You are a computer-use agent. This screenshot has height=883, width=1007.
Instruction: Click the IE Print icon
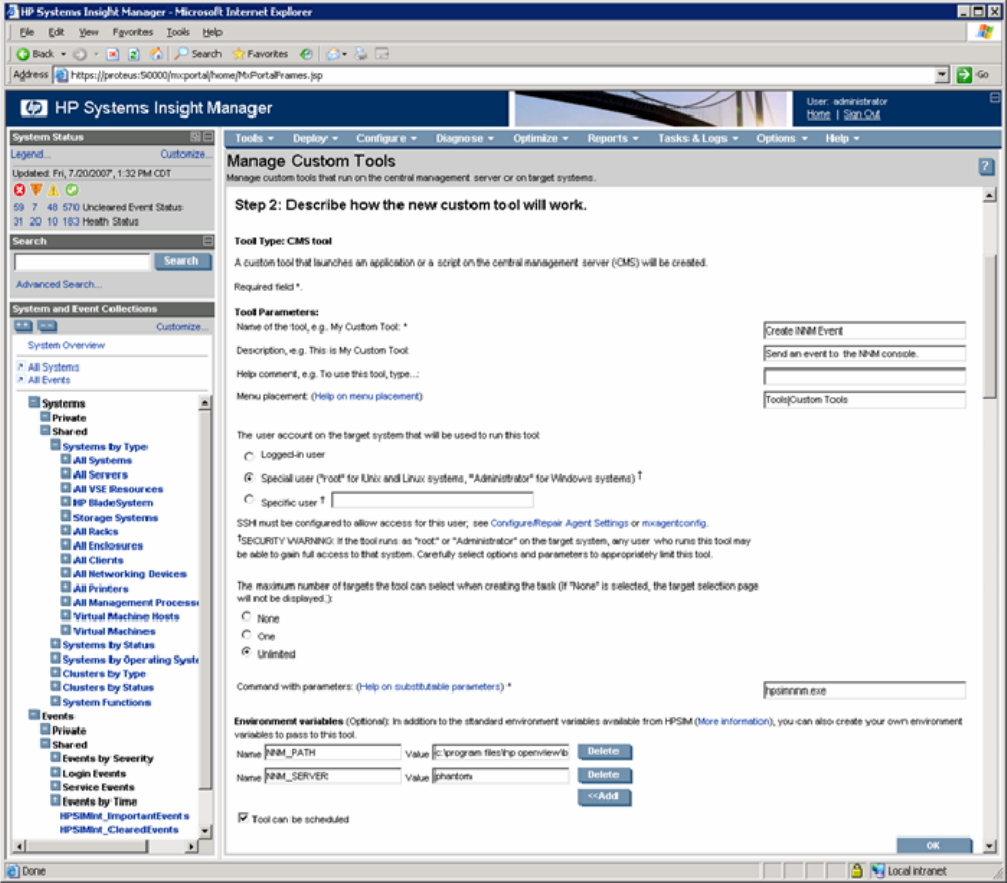tap(361, 54)
